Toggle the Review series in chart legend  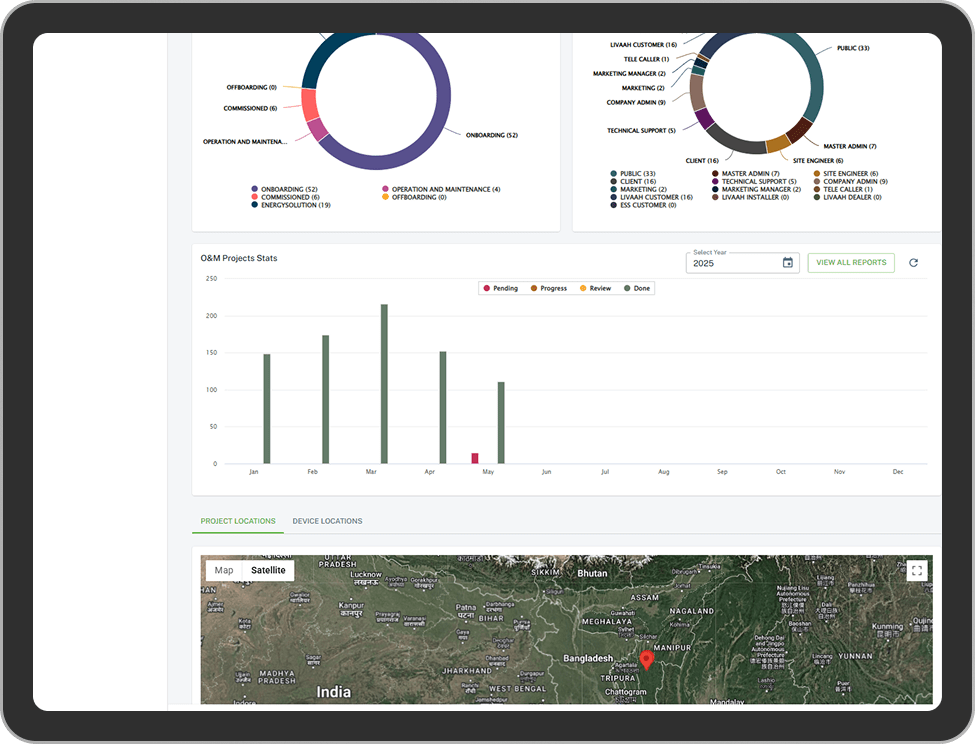(x=595, y=288)
